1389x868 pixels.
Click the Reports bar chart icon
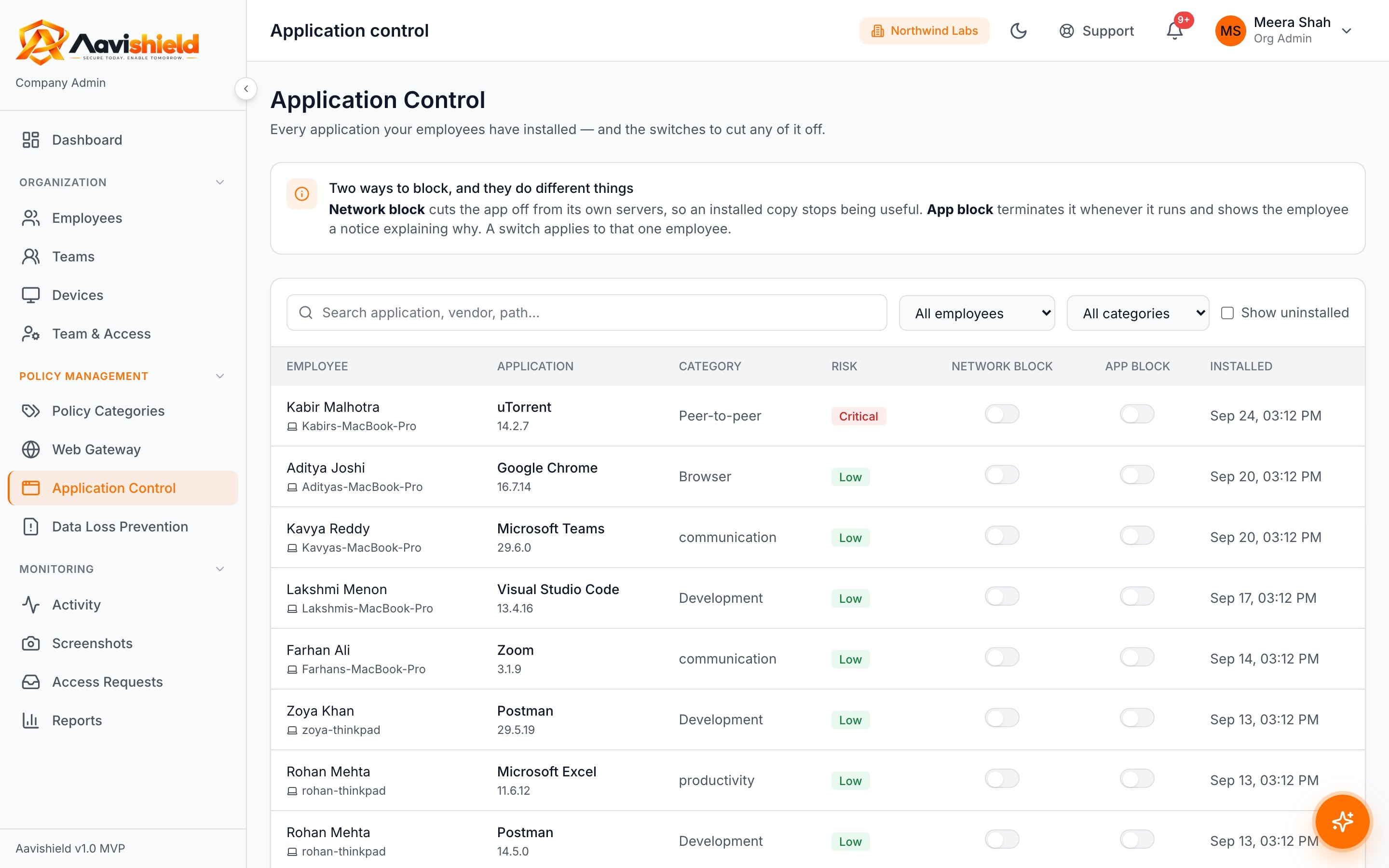point(30,720)
